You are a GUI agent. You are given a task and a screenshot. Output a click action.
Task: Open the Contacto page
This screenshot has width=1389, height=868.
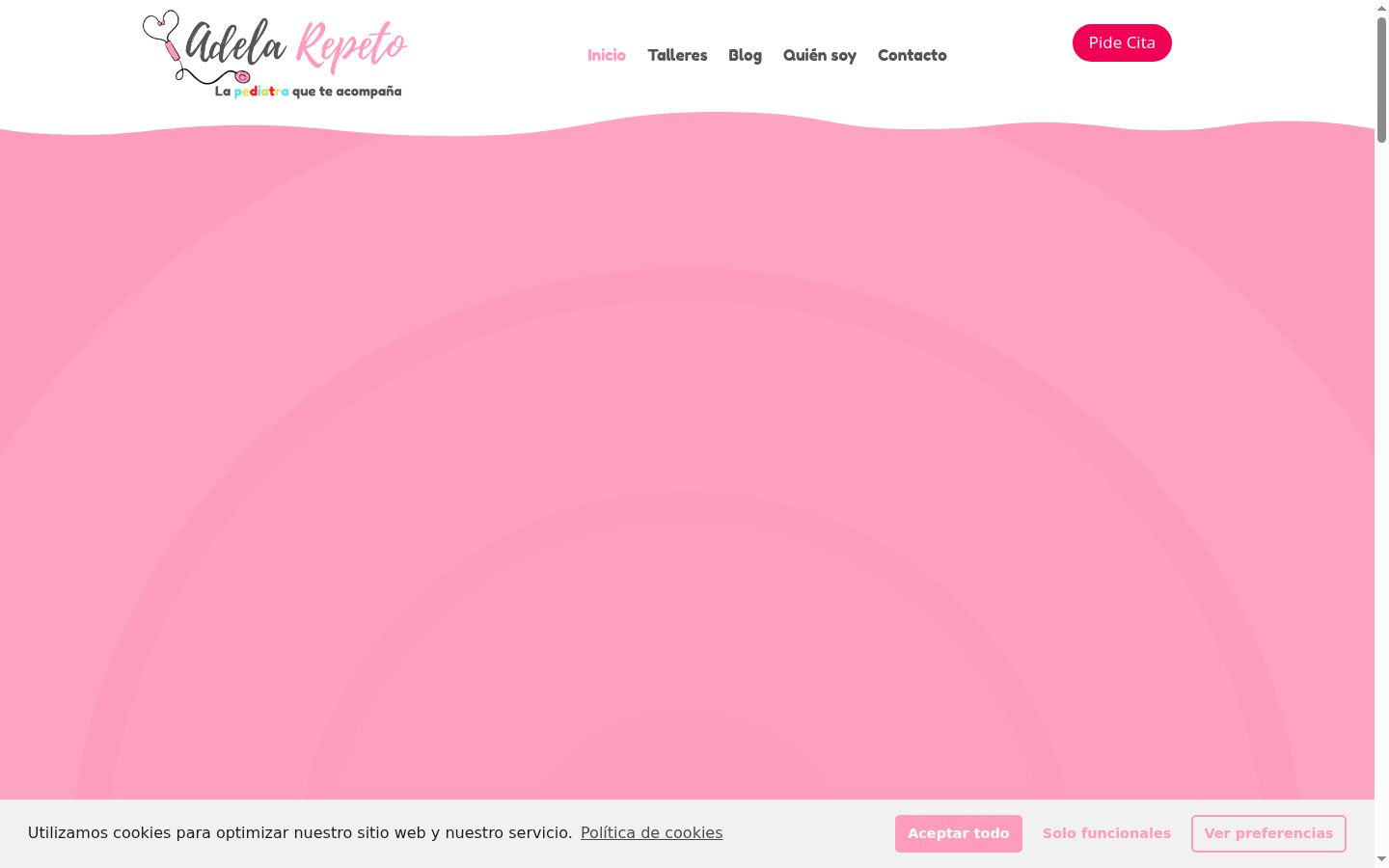coord(912,55)
